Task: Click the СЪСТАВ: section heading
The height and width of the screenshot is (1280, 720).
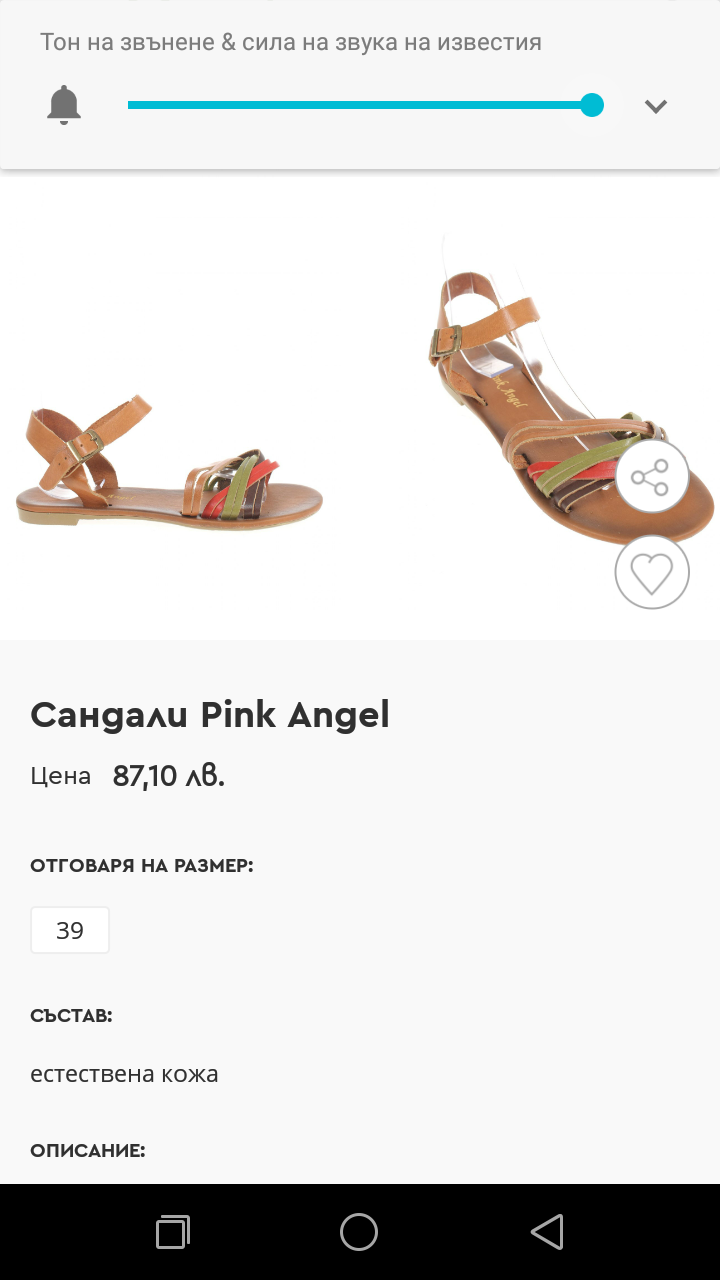Action: point(71,1016)
